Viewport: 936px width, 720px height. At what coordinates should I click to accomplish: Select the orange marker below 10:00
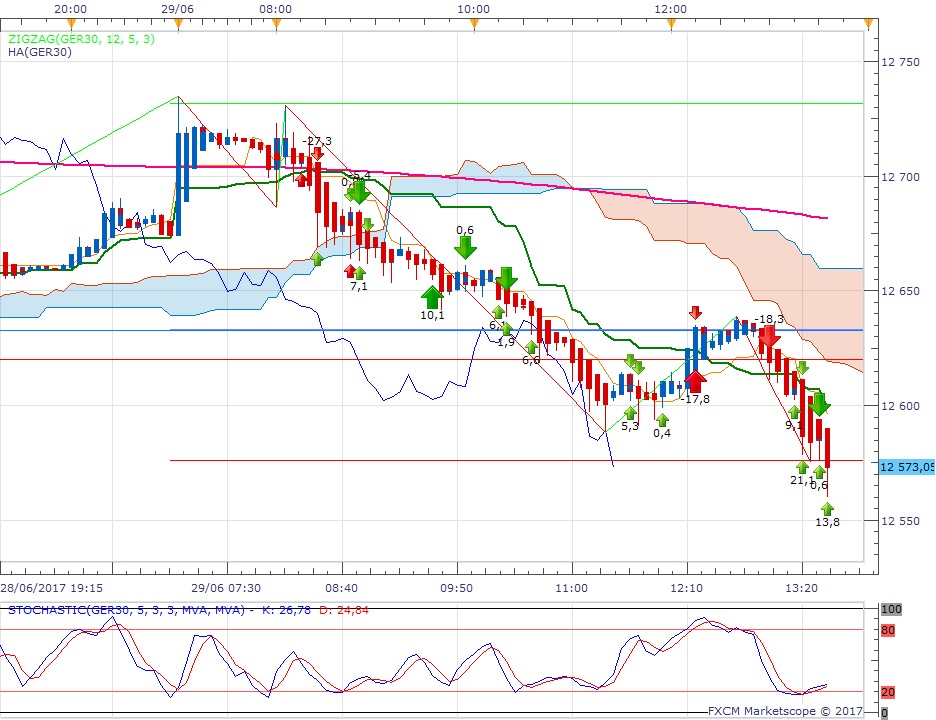(x=474, y=24)
